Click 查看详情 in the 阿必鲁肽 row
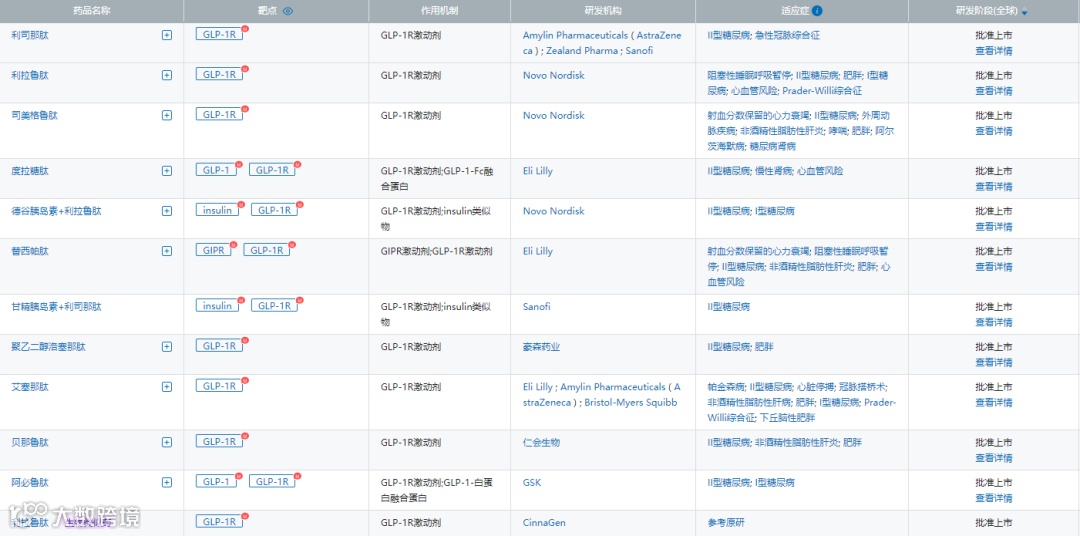Image resolution: width=1080 pixels, height=536 pixels. pos(994,498)
